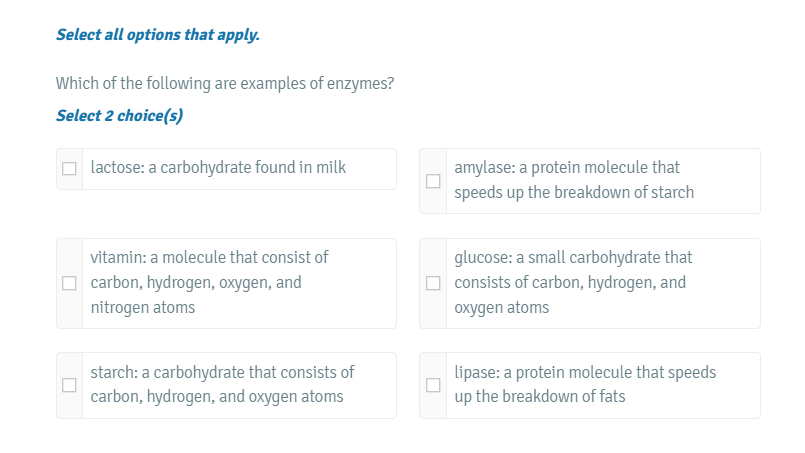Click 'speeds up the breakdown of starch' line

click(574, 193)
